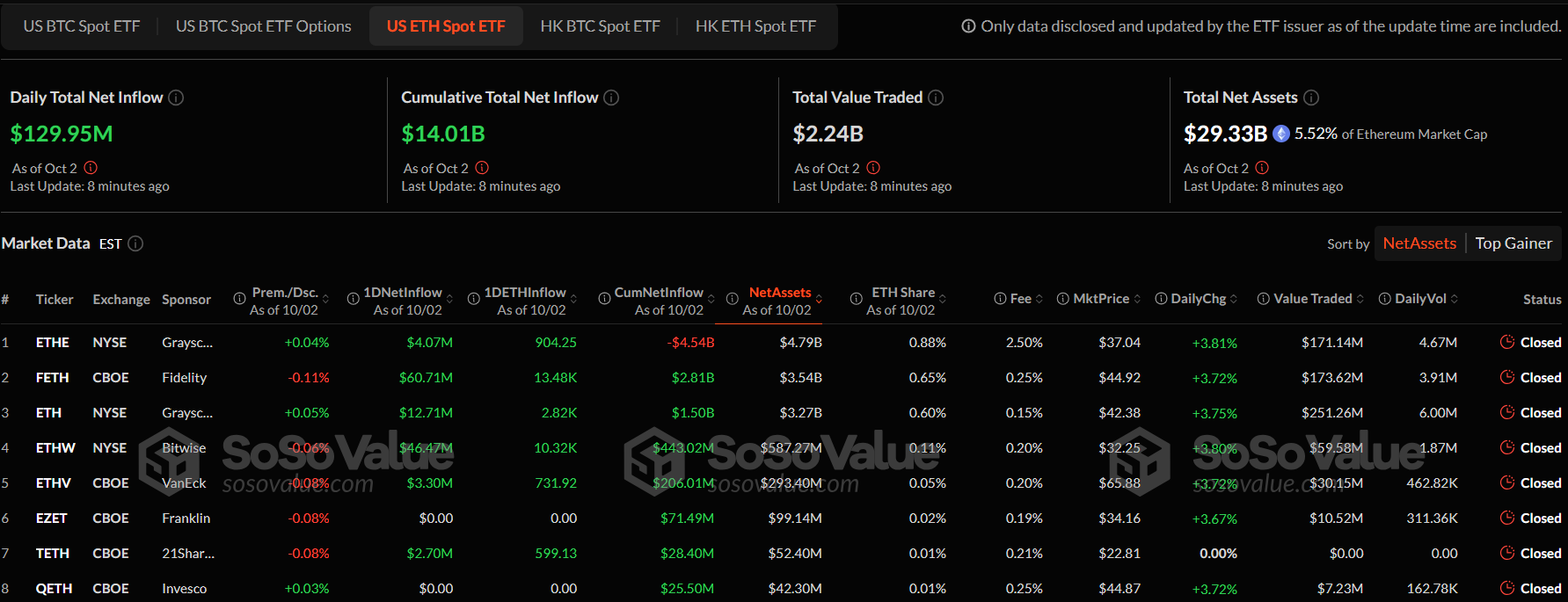Click red alert icon beside Total Net Assets date
Image resolution: width=1568 pixels, height=602 pixels.
tap(1262, 168)
